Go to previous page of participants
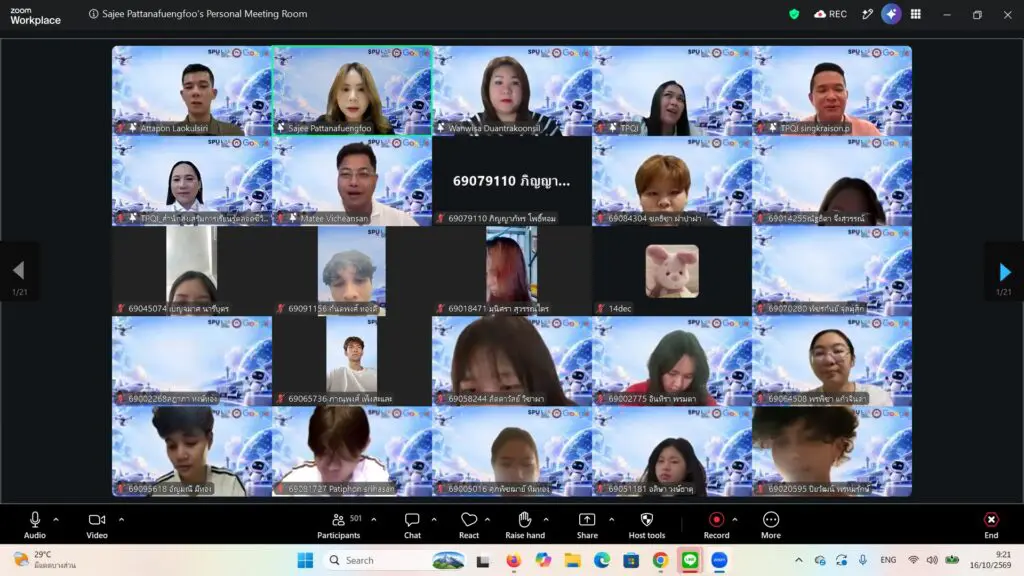The image size is (1024, 576). click(x=19, y=272)
